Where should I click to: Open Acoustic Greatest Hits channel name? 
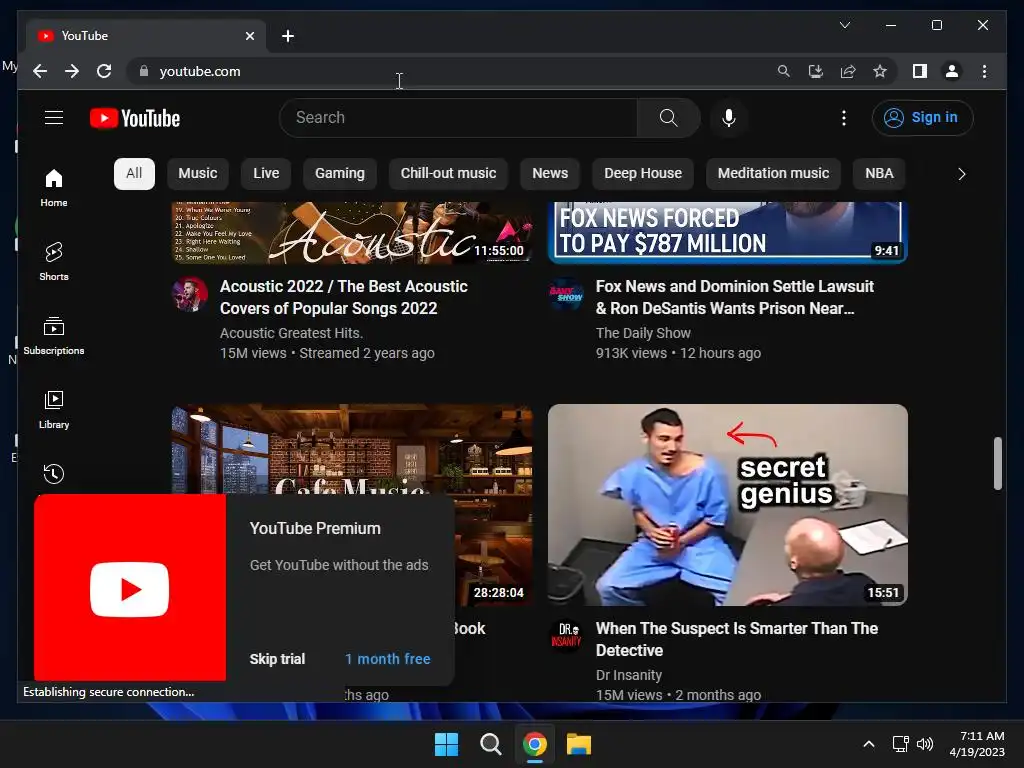[291, 332]
